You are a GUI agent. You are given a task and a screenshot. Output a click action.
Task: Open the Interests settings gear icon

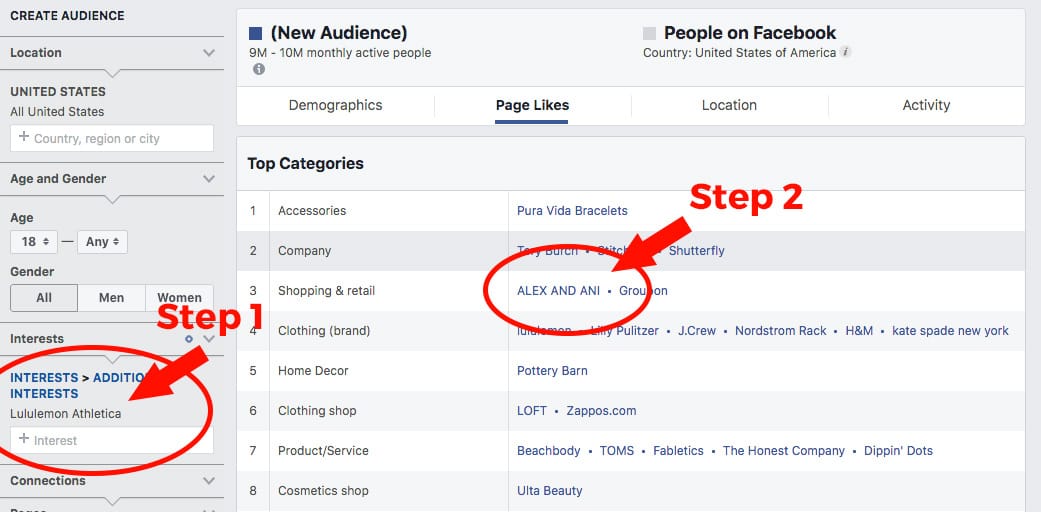tap(189, 339)
